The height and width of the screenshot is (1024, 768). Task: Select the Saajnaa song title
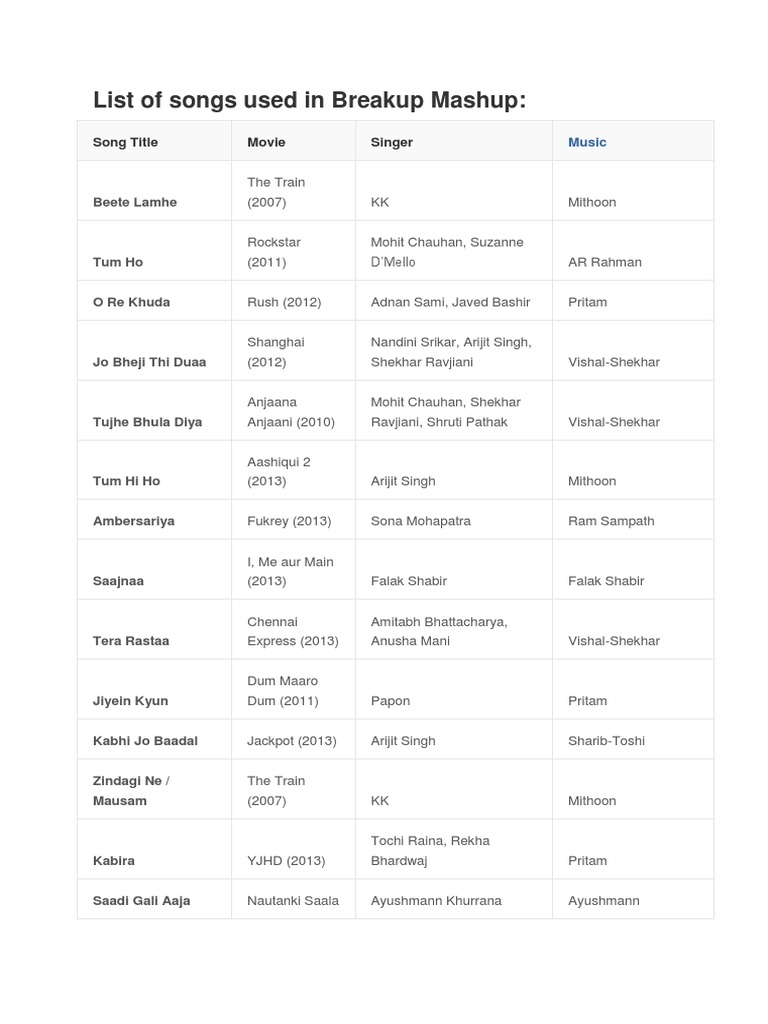118,581
